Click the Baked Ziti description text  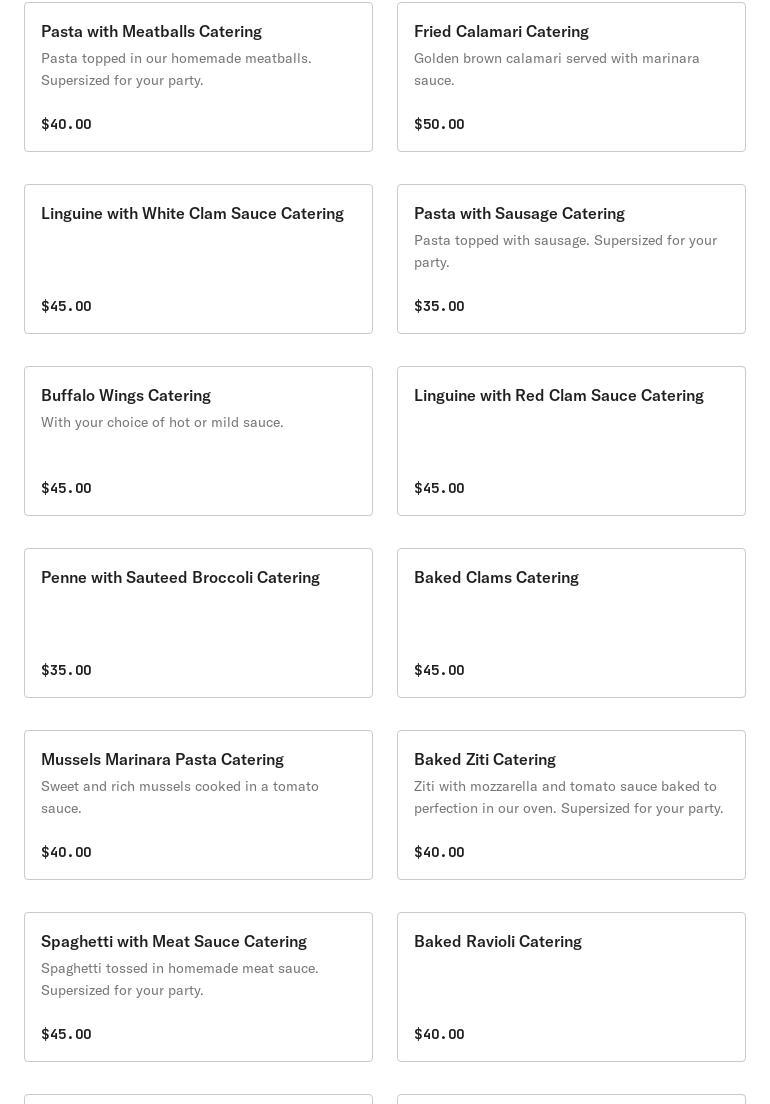pos(568,797)
